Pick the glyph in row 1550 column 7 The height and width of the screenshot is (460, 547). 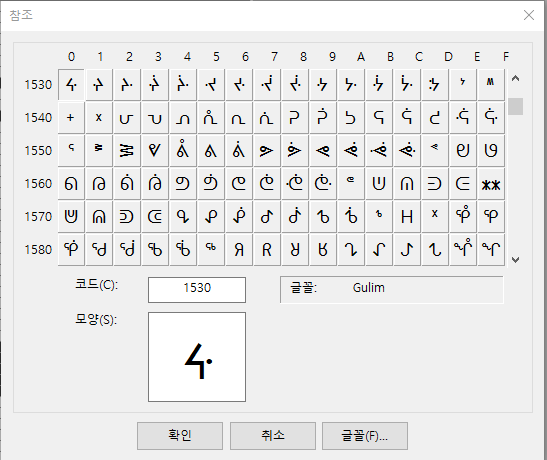tap(267, 151)
